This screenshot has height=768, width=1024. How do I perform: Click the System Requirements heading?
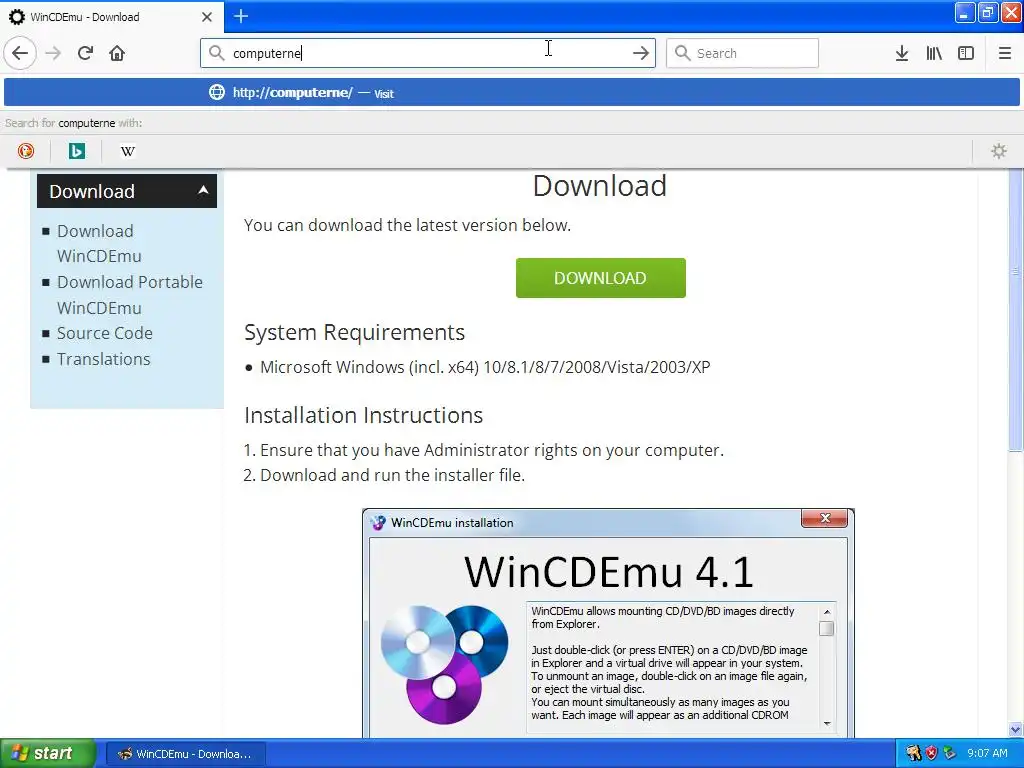354,332
